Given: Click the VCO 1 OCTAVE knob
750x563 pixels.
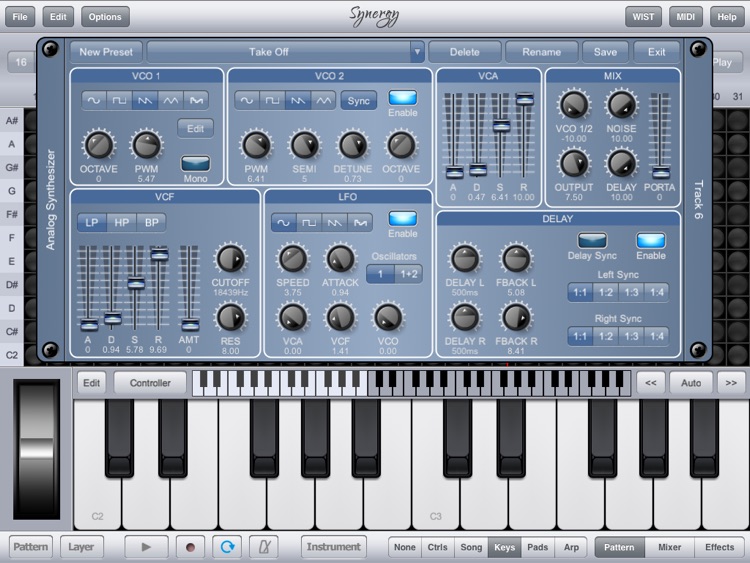Looking at the screenshot, I should (x=99, y=145).
